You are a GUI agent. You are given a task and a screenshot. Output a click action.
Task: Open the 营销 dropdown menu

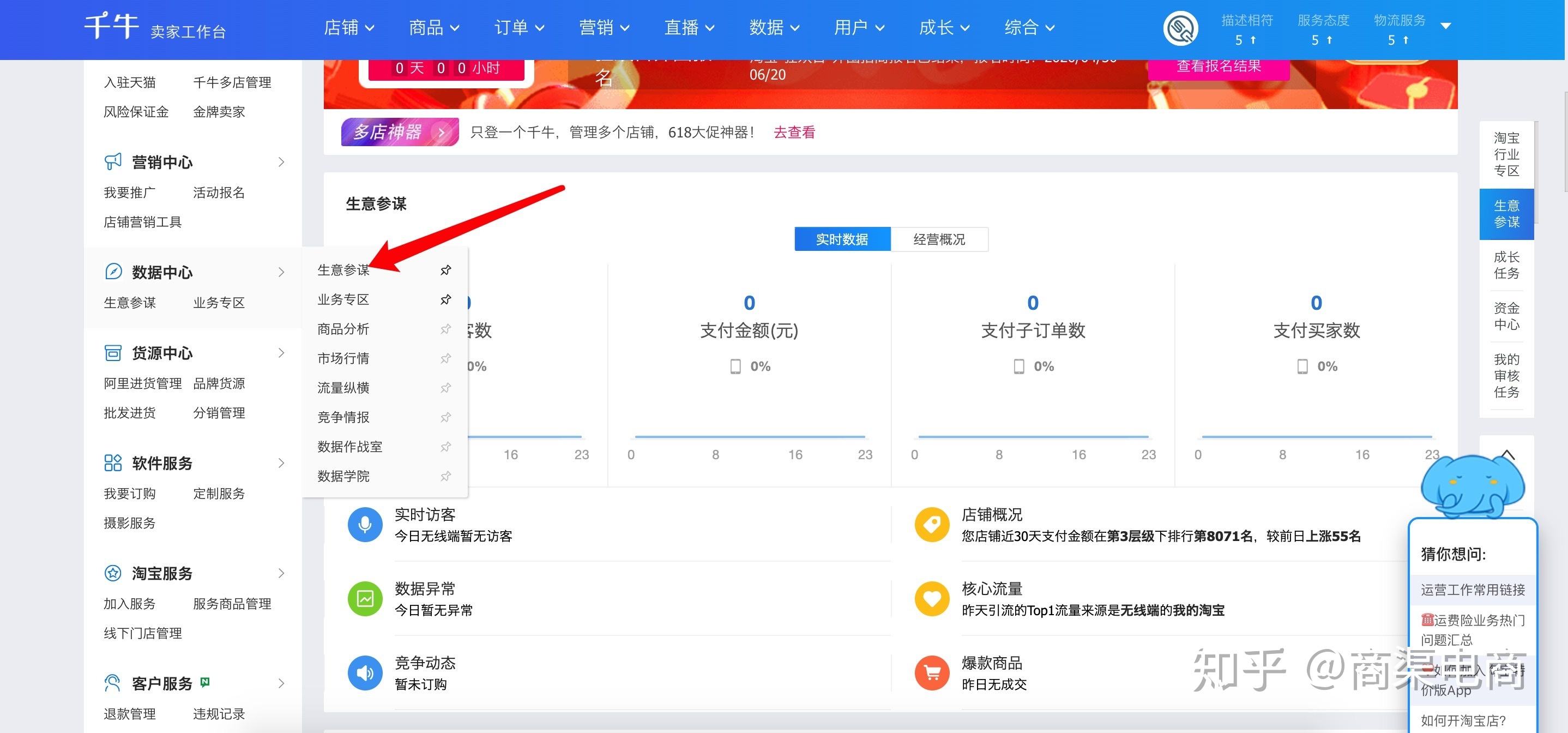pyautogui.click(x=604, y=27)
